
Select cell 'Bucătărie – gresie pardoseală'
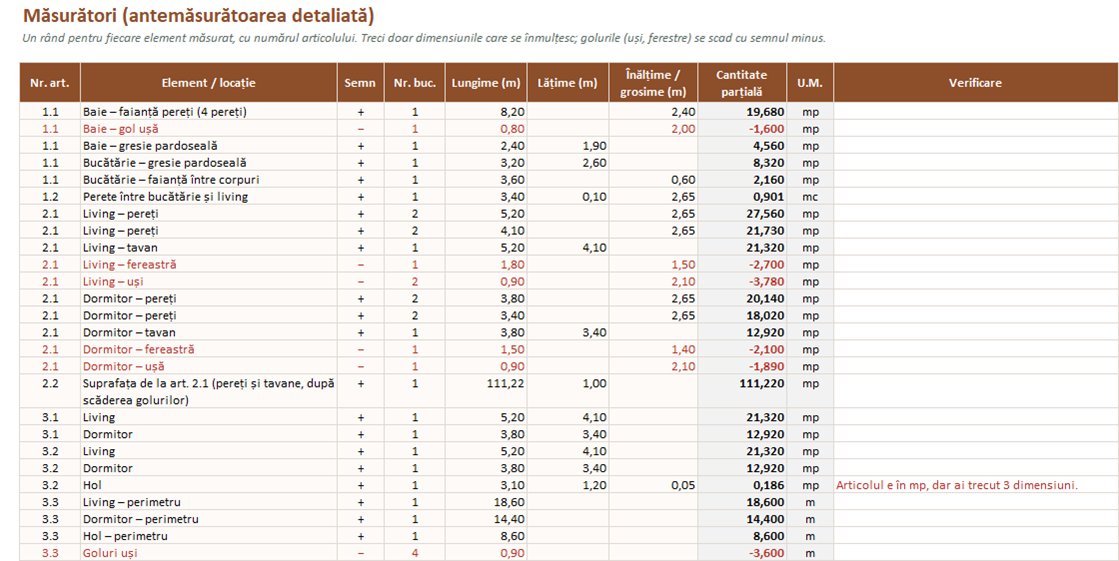pos(208,163)
